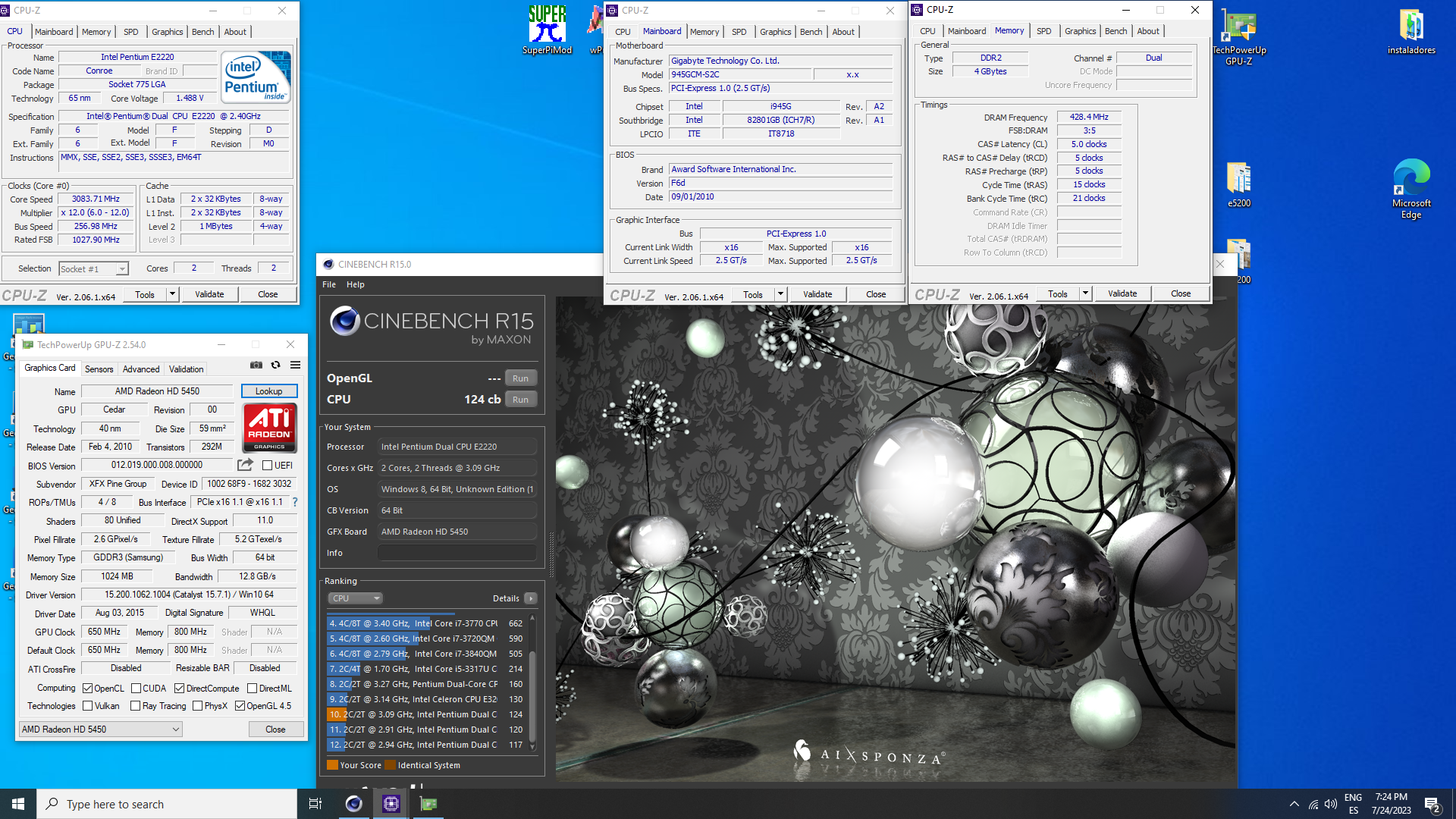Click Lookup button in GPU-Z
This screenshot has height=819, width=1456.
pyautogui.click(x=269, y=391)
